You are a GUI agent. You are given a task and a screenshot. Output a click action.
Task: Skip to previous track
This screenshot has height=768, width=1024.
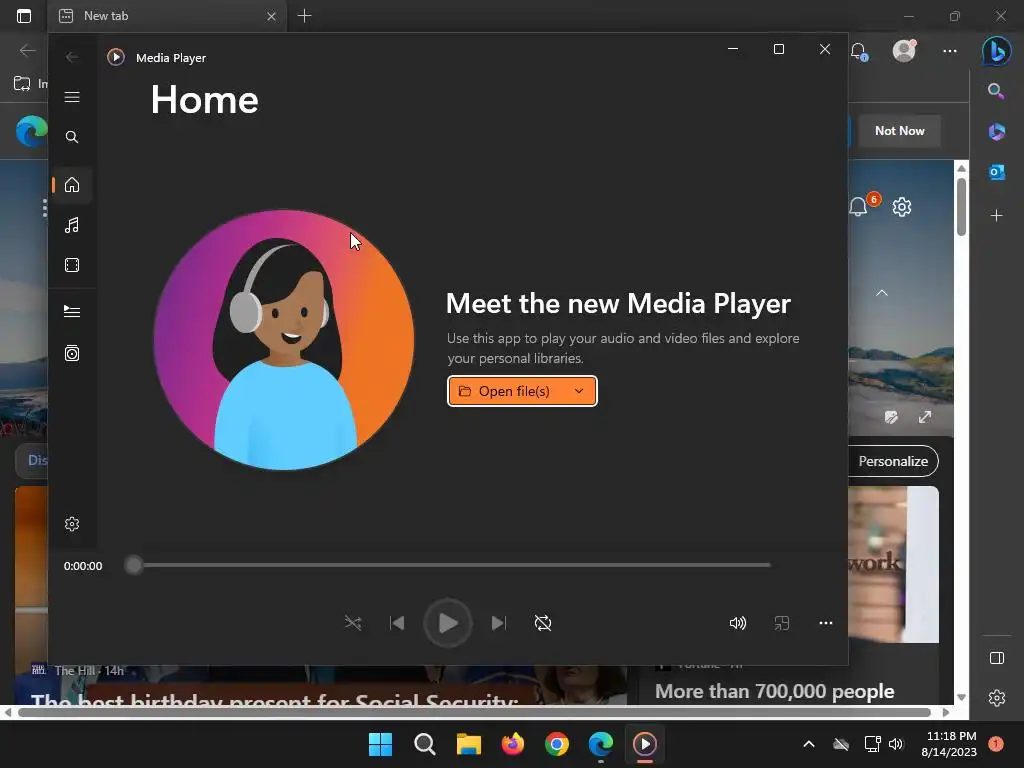click(x=397, y=623)
